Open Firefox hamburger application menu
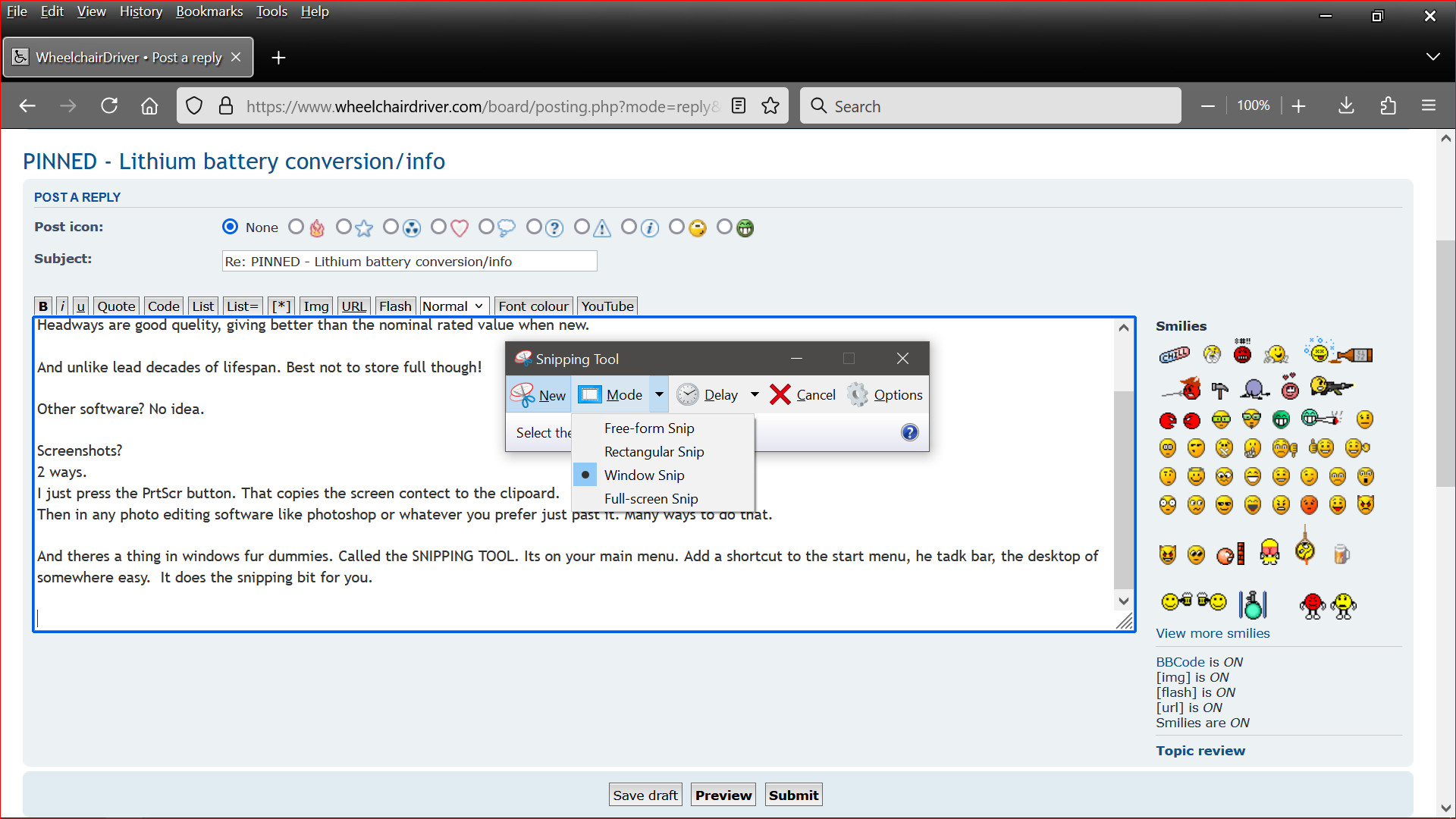 tap(1429, 106)
